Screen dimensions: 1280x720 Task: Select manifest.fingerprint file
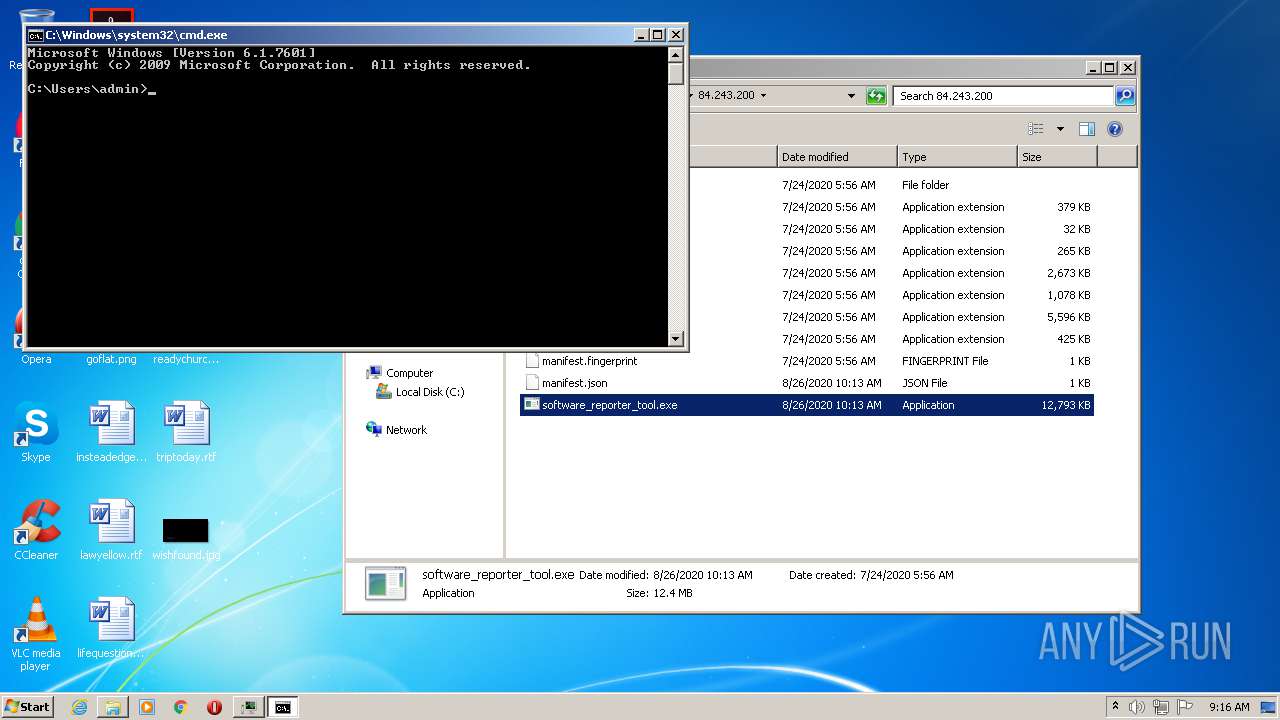[807, 361]
